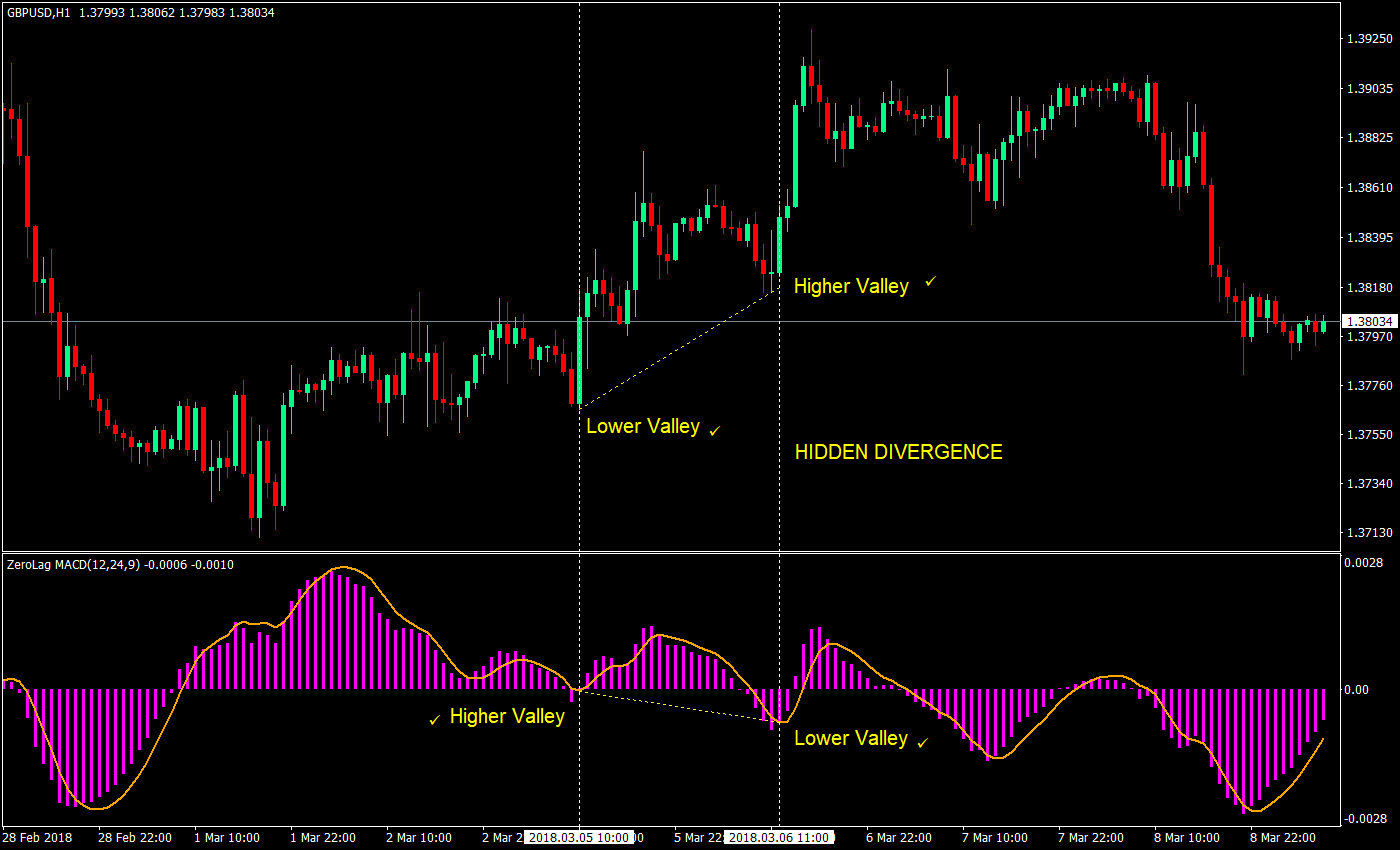Click the 28 Feb 2018 date label
Viewport: 1400px width, 850px height.
pyautogui.click(x=37, y=838)
